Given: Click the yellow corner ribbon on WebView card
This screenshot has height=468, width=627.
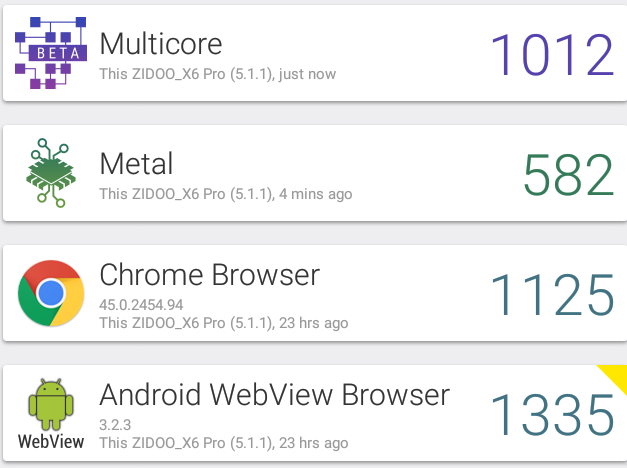Looking at the screenshot, I should click(616, 376).
